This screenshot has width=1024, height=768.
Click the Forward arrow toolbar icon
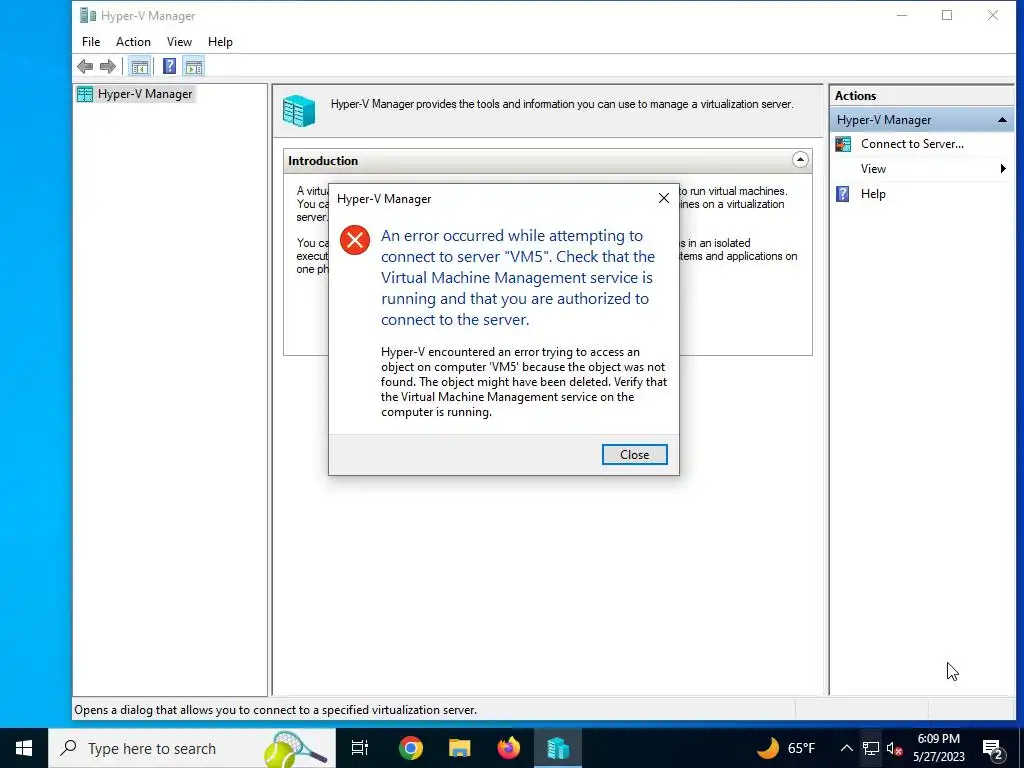point(108,66)
